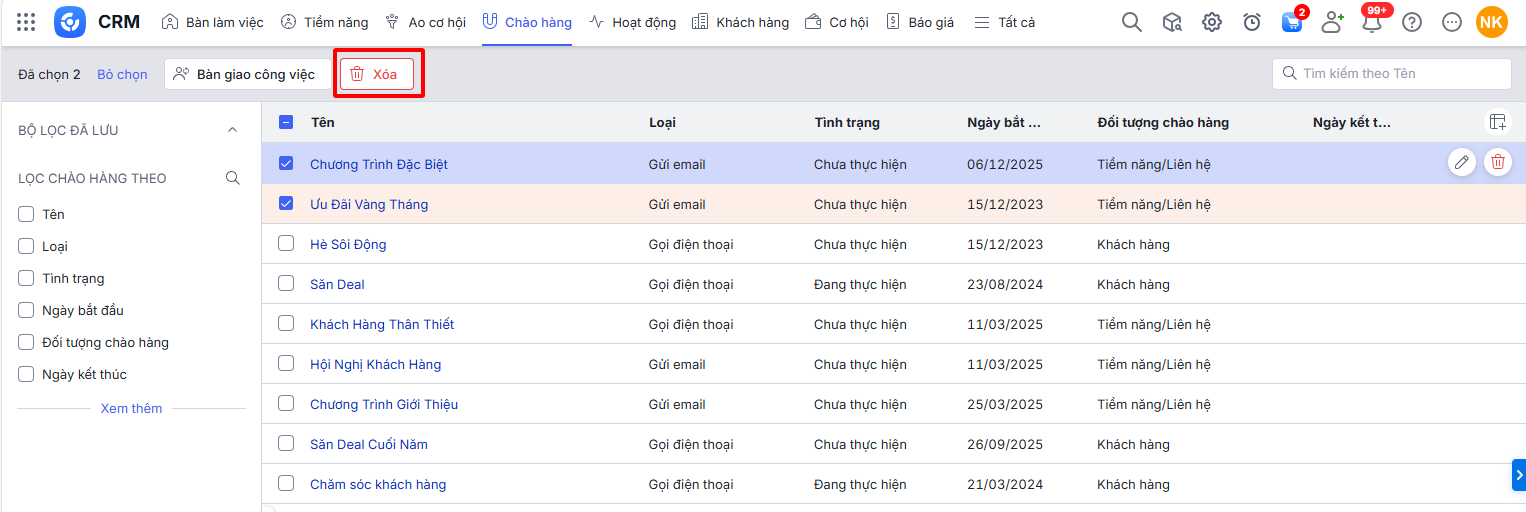The width and height of the screenshot is (1526, 512).
Task: Select the Săn Deal row checkbox
Action: [x=286, y=283]
